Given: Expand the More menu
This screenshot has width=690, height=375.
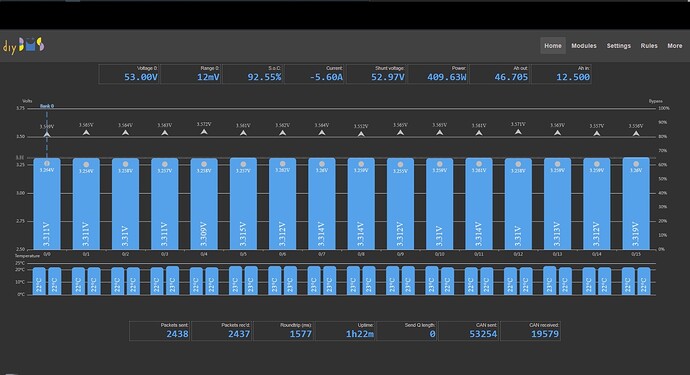Looking at the screenshot, I should coord(675,46).
